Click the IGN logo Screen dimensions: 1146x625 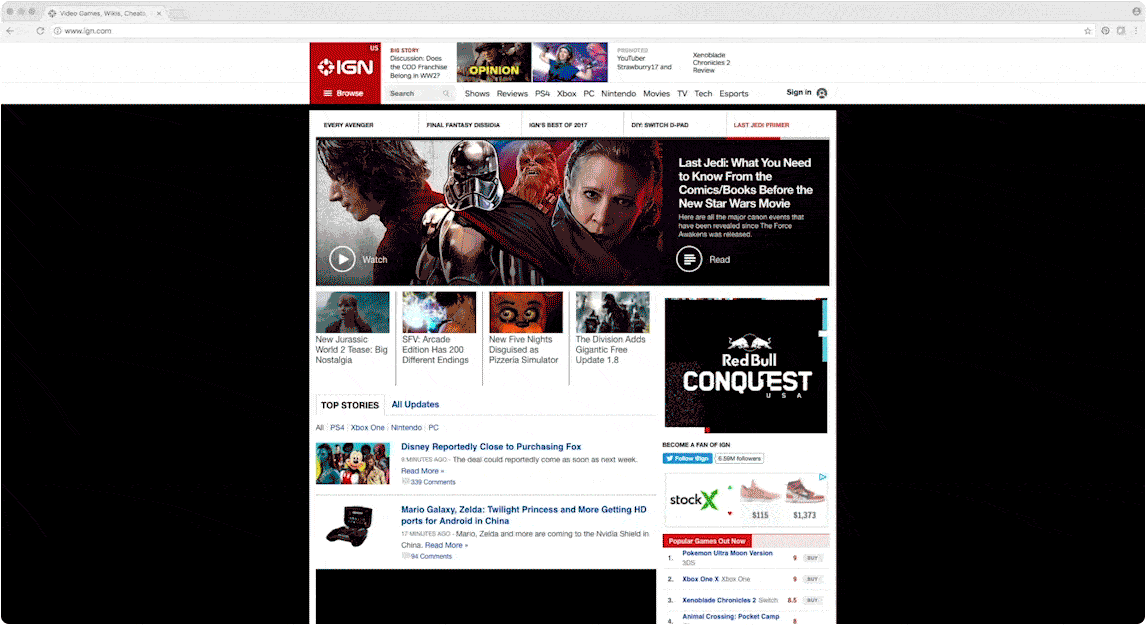[345, 67]
